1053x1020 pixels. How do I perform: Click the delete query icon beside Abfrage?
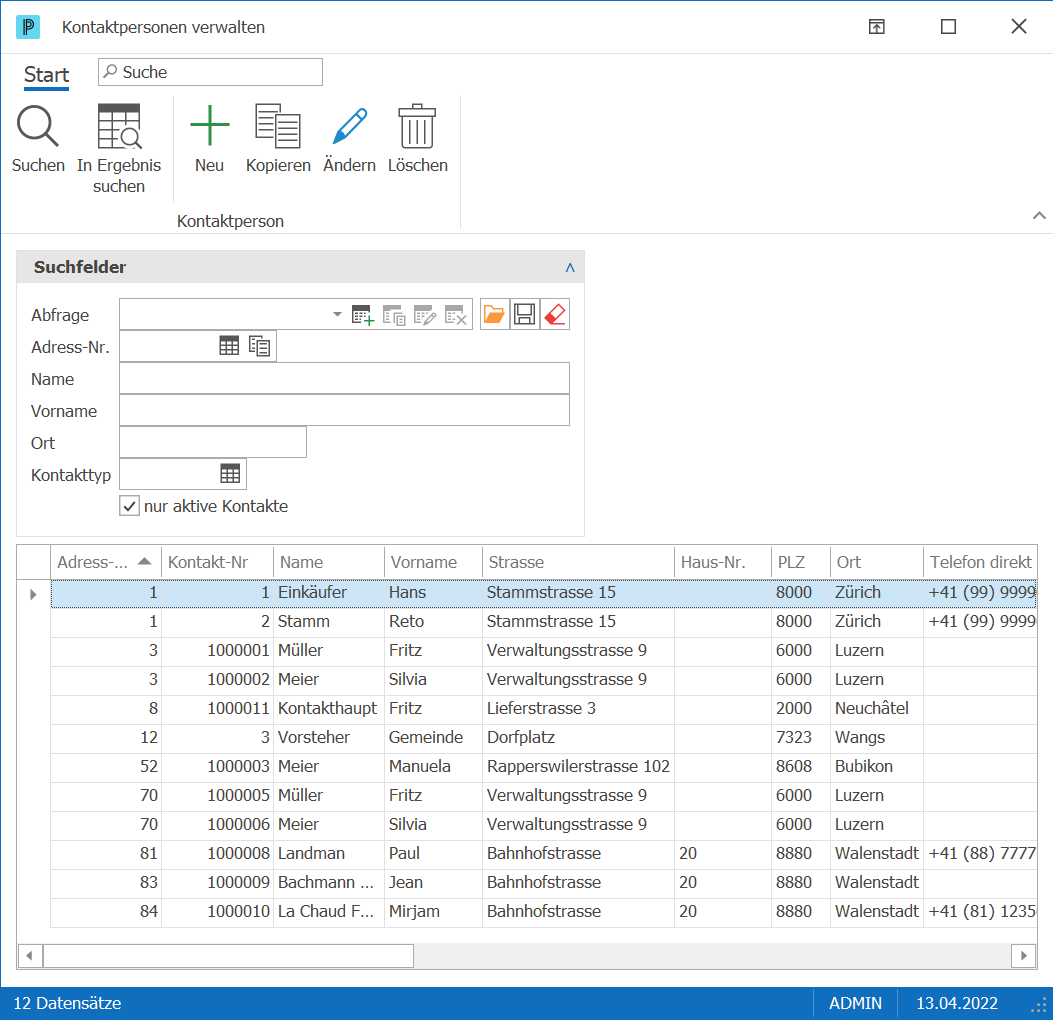pos(455,315)
